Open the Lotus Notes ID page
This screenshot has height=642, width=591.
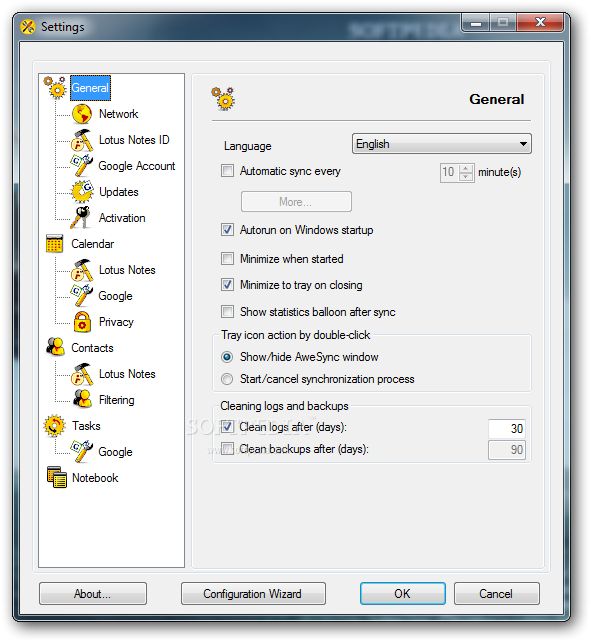(134, 140)
